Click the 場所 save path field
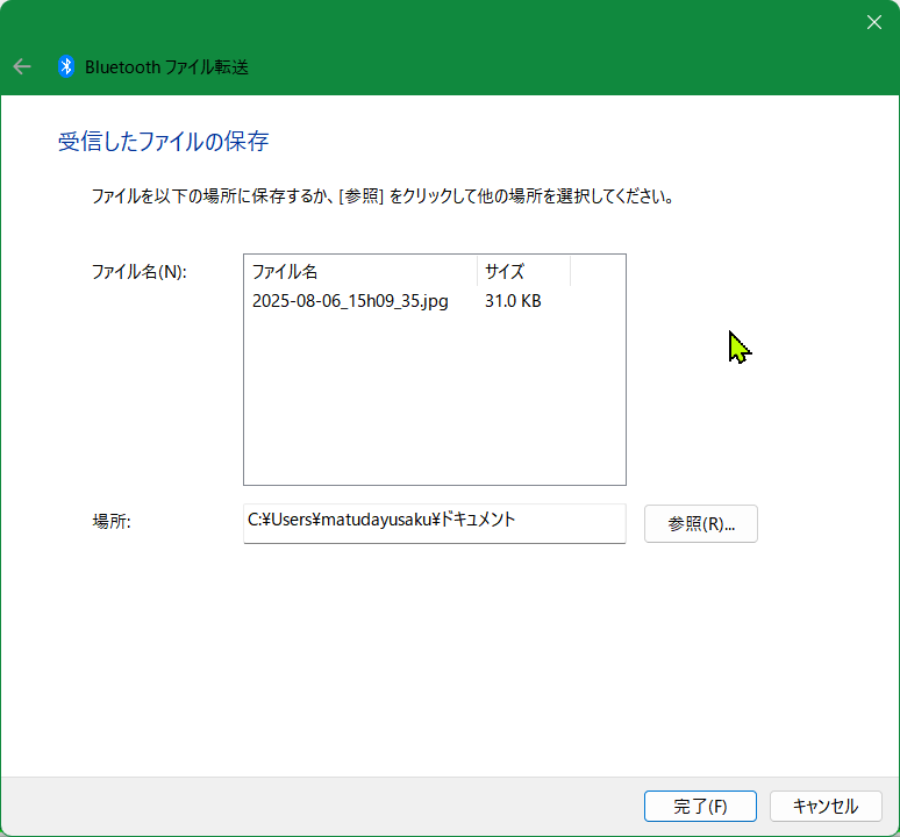Screen dimensions: 900x837 [435, 523]
